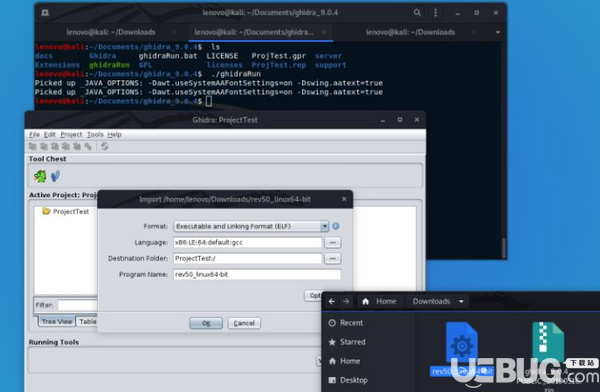Open Home in file manager sidebar
This screenshot has height=392, width=600.
[x=344, y=361]
